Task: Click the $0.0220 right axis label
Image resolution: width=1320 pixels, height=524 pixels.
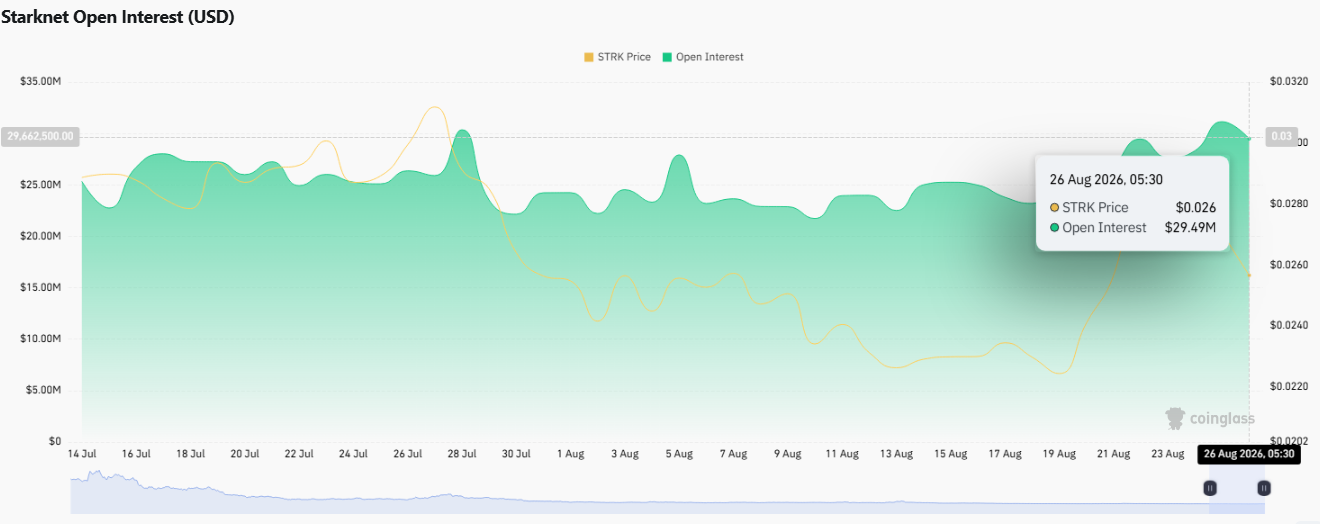Action: [1288, 386]
